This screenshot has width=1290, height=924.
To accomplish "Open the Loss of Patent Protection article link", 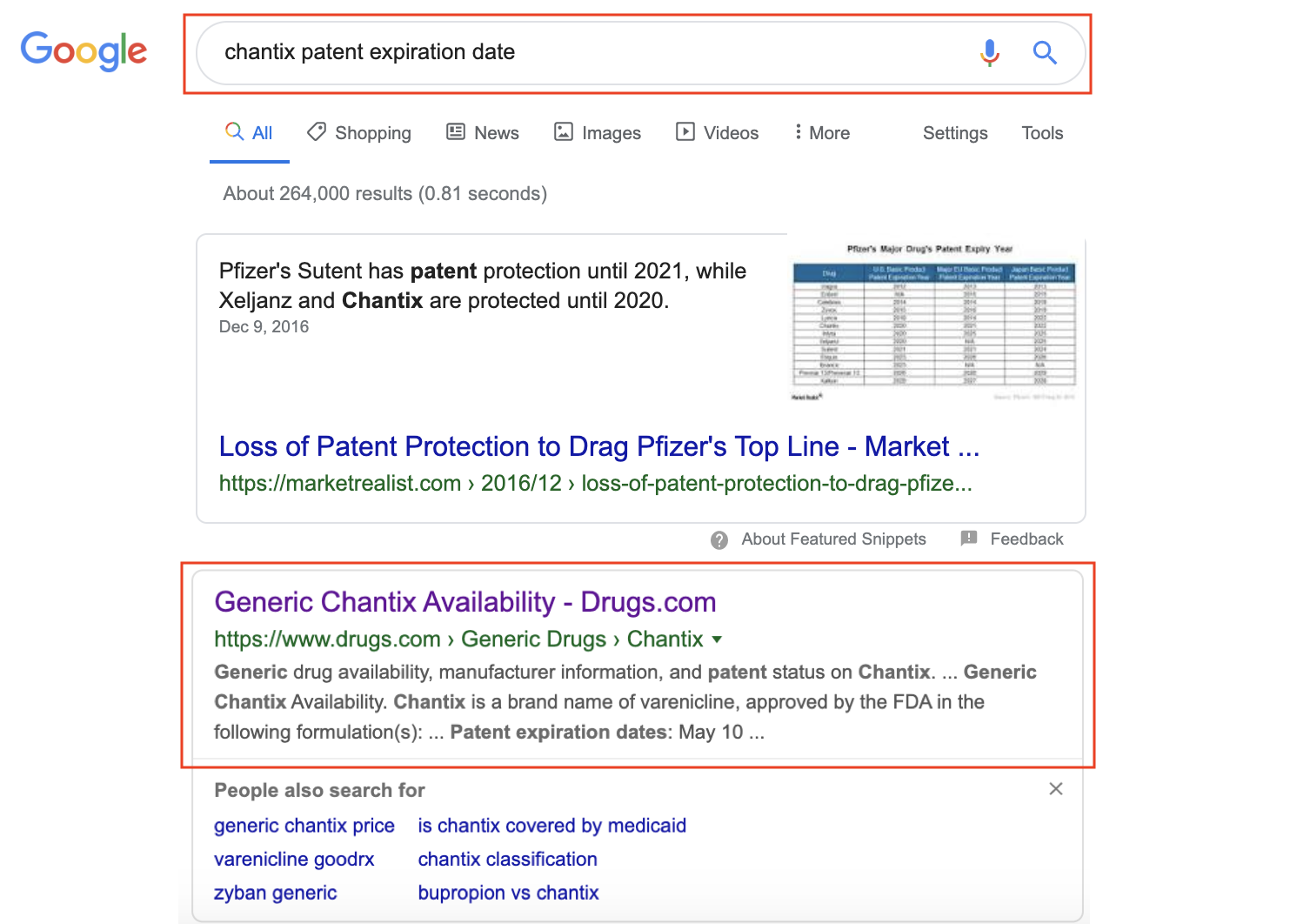I will click(x=598, y=446).
